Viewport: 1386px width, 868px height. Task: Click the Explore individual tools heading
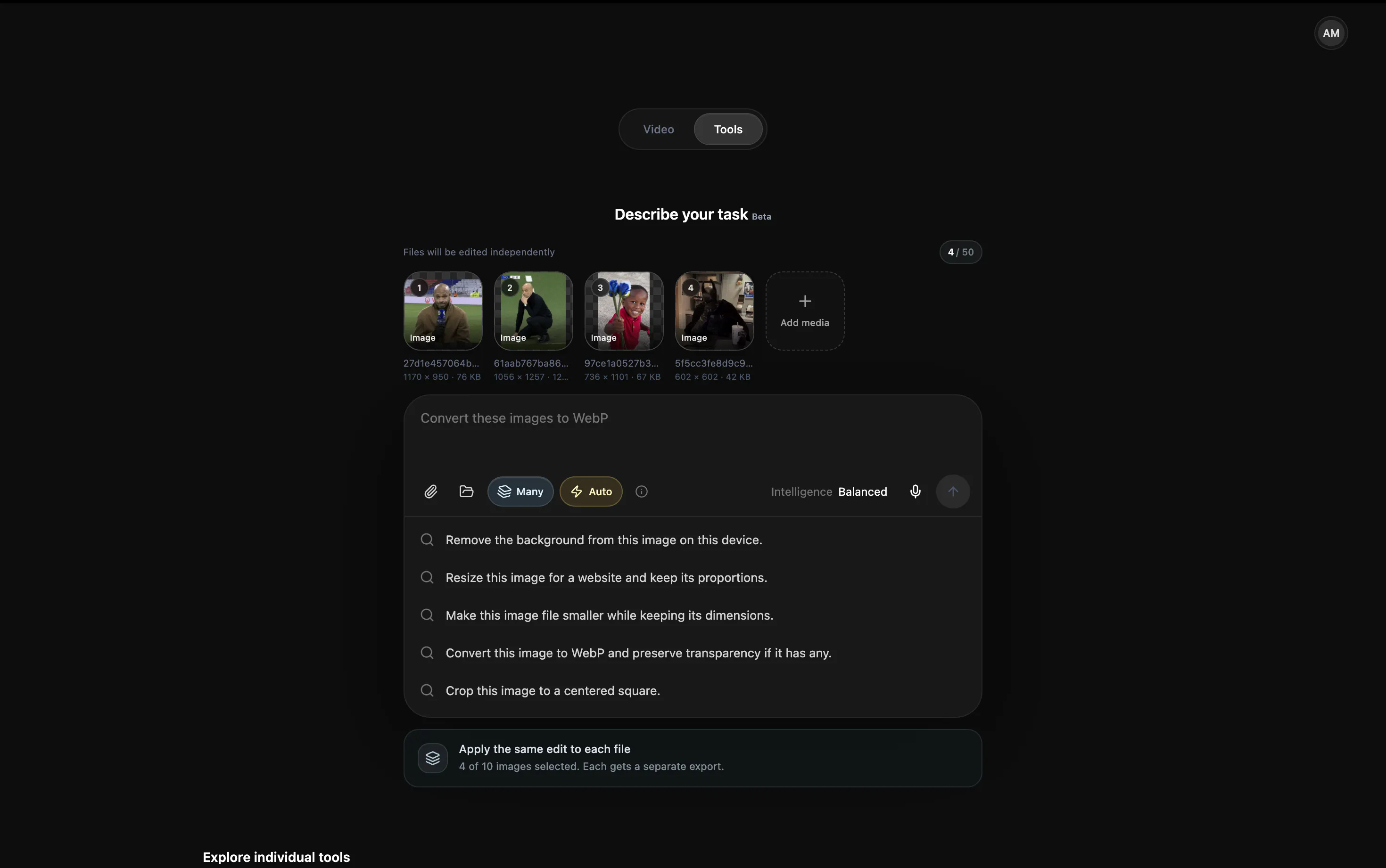276,857
